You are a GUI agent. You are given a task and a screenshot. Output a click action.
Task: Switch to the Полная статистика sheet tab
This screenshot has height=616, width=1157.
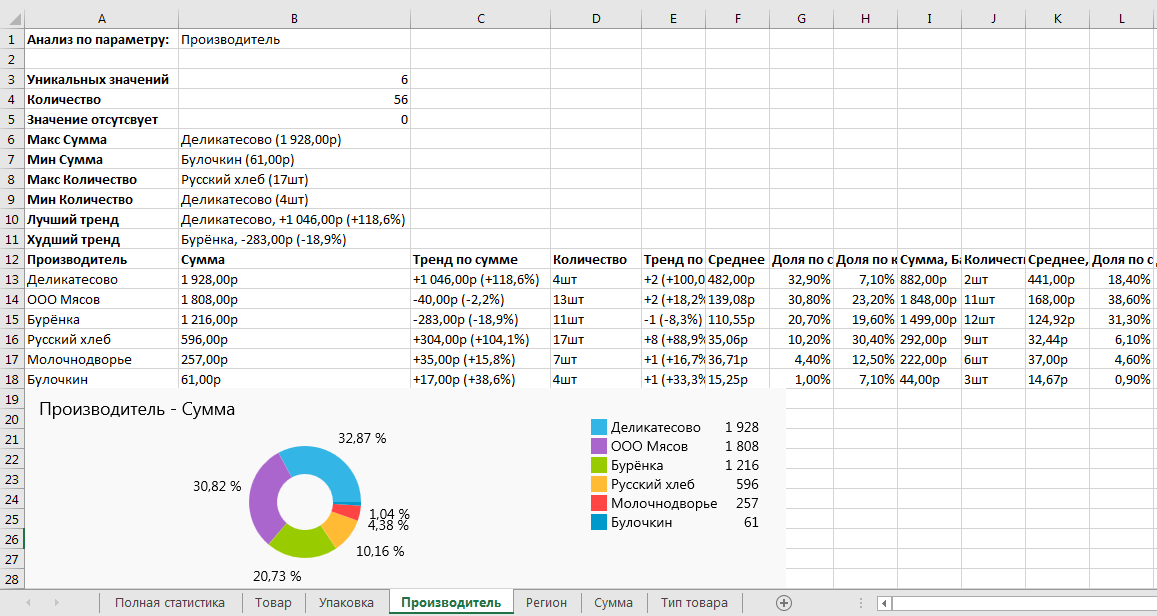170,603
